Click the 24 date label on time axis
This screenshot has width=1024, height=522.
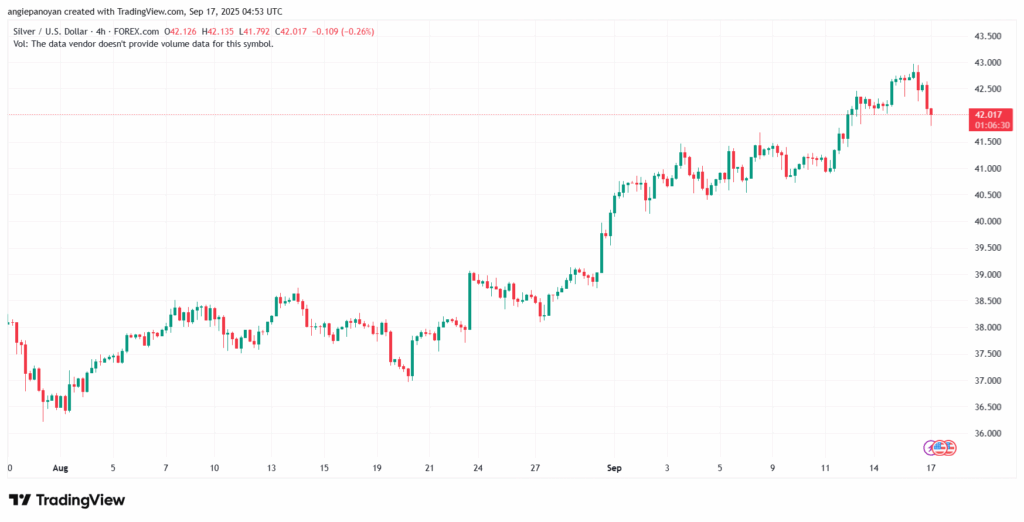pos(479,467)
